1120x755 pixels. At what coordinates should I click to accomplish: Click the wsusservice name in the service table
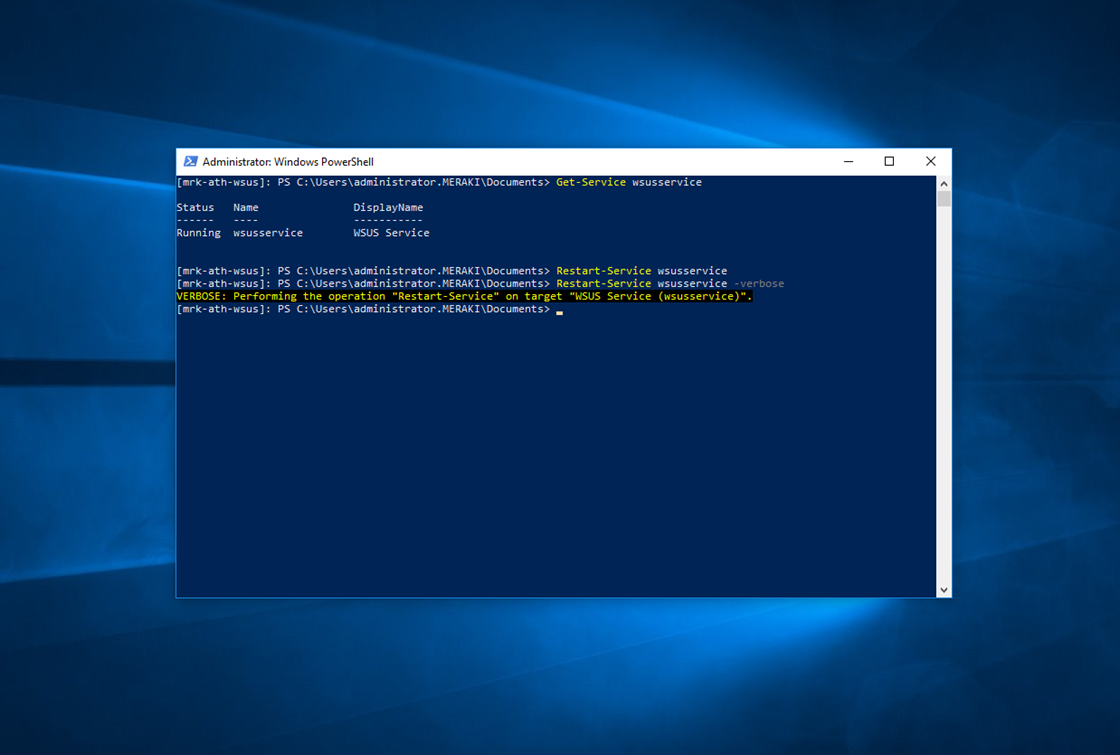[x=267, y=232]
